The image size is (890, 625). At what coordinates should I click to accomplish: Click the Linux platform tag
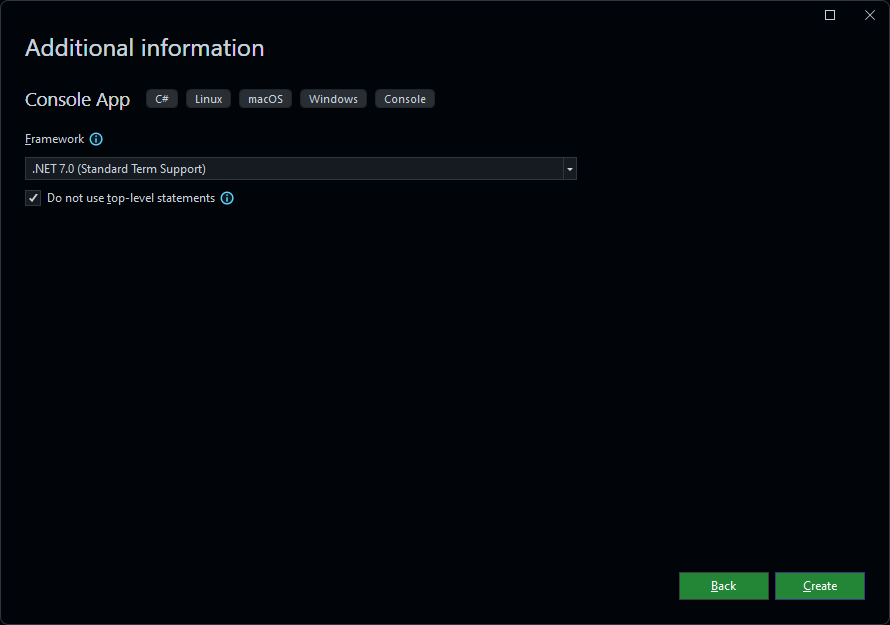(208, 98)
